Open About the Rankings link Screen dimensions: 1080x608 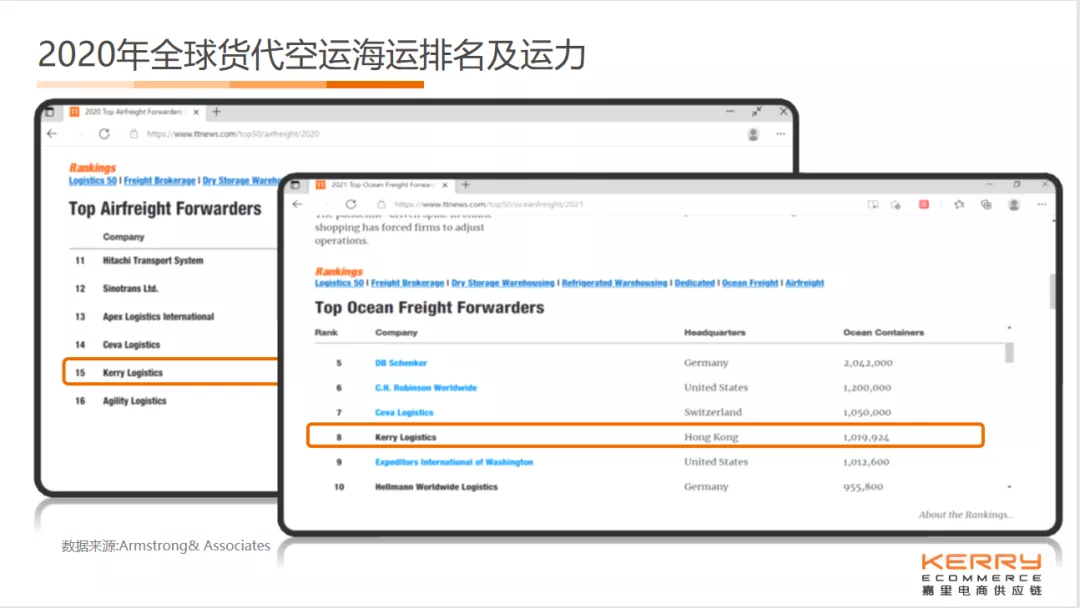(966, 514)
